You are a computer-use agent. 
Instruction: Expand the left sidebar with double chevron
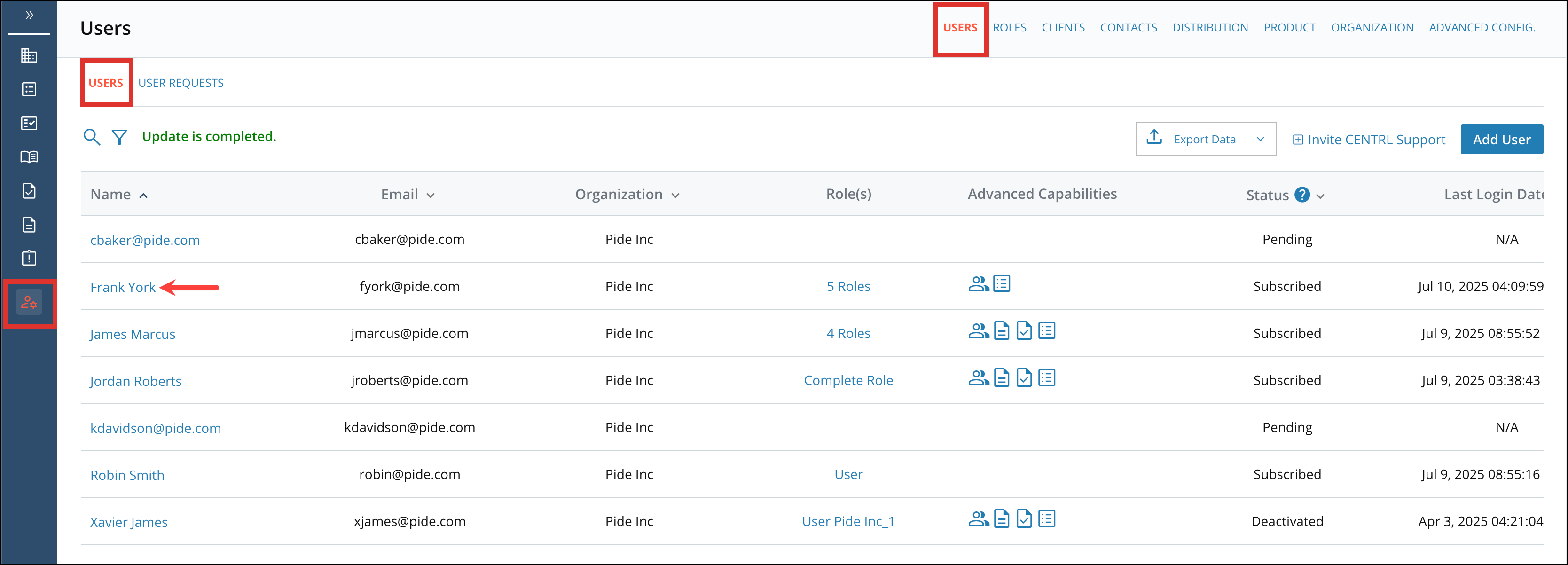[x=29, y=15]
